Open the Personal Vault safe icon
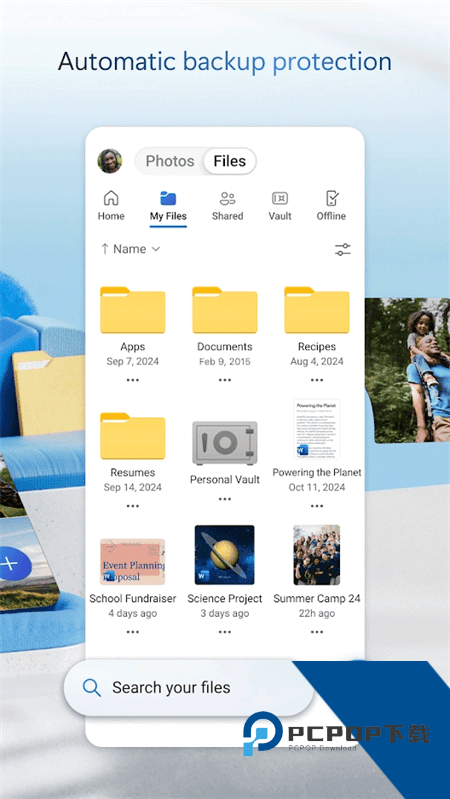 [225, 442]
